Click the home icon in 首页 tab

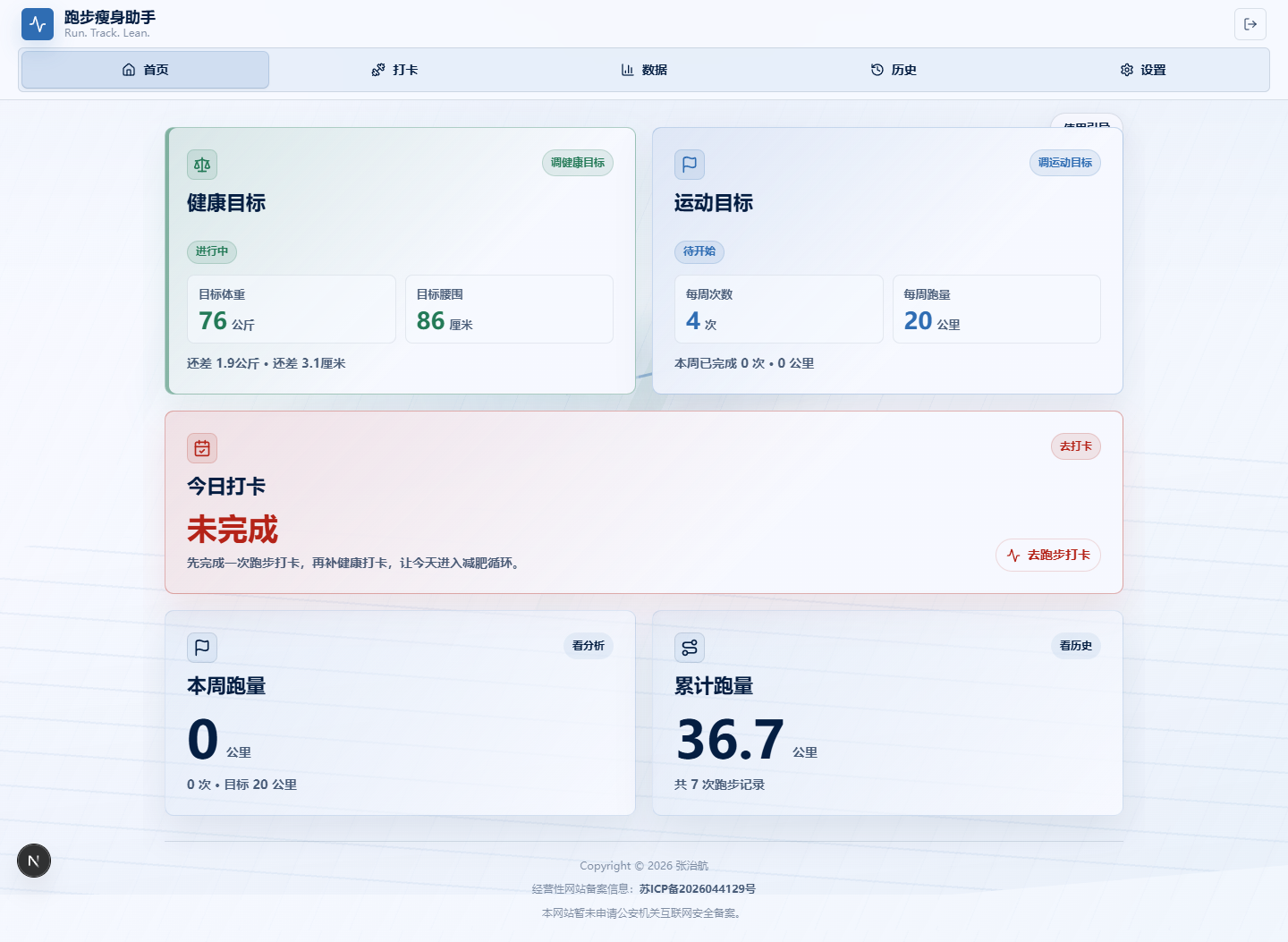[129, 70]
